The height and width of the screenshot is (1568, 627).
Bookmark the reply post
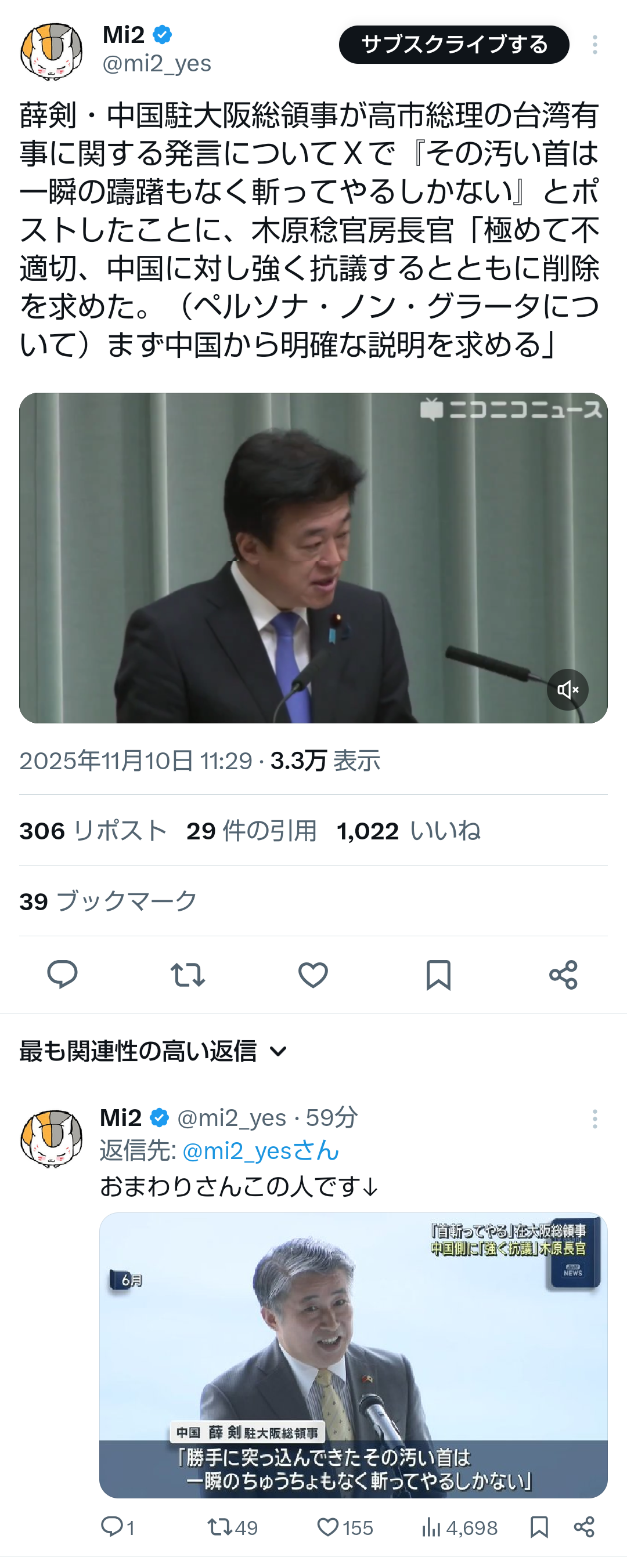(539, 1527)
